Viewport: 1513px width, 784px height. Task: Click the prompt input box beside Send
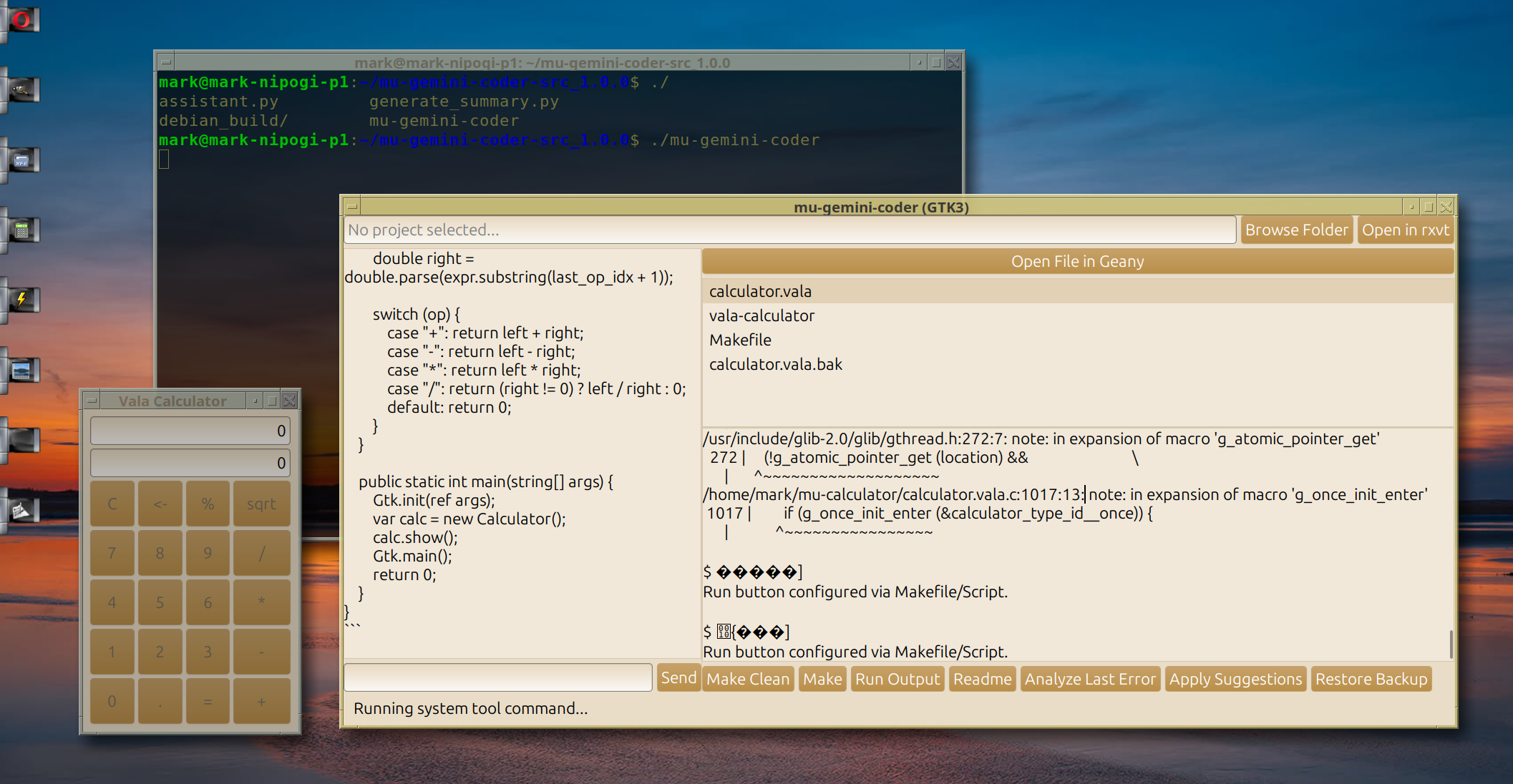498,677
